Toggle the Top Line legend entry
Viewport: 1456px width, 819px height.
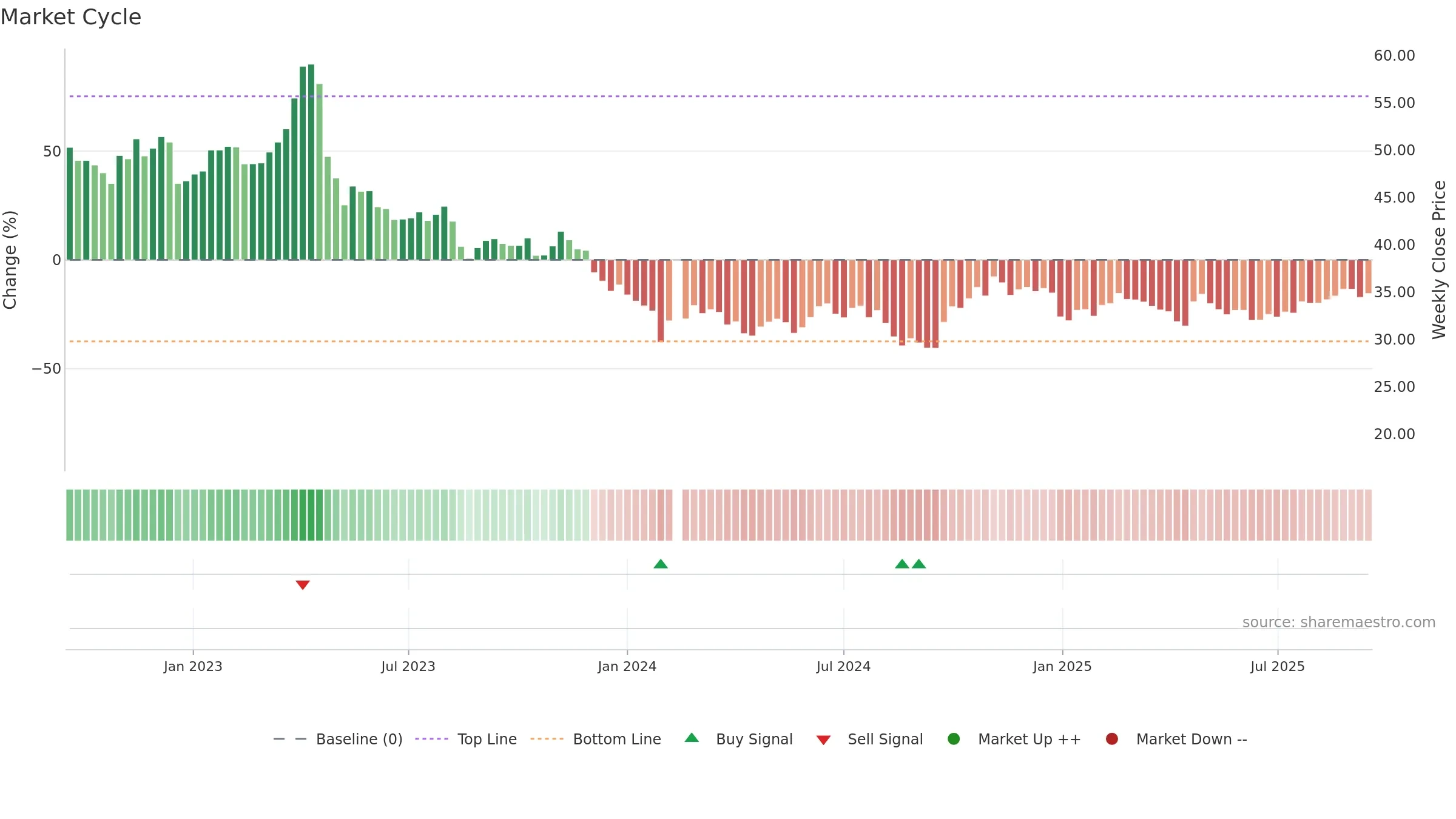click(x=466, y=739)
